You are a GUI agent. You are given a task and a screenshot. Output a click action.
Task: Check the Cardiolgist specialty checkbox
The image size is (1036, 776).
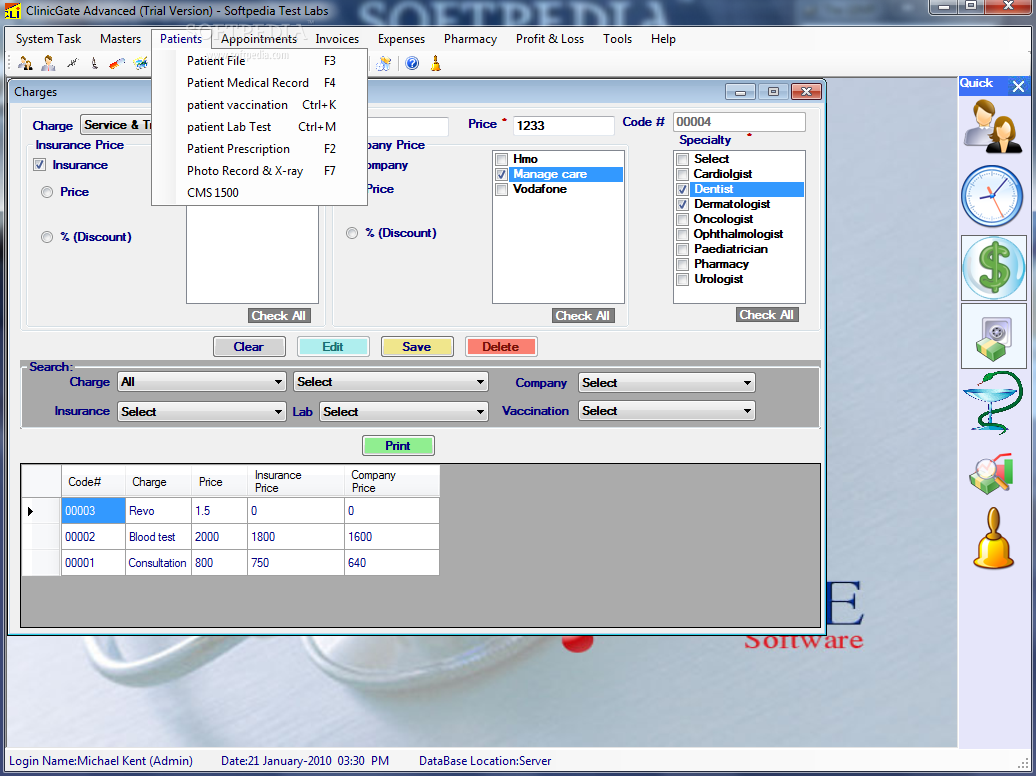click(683, 175)
